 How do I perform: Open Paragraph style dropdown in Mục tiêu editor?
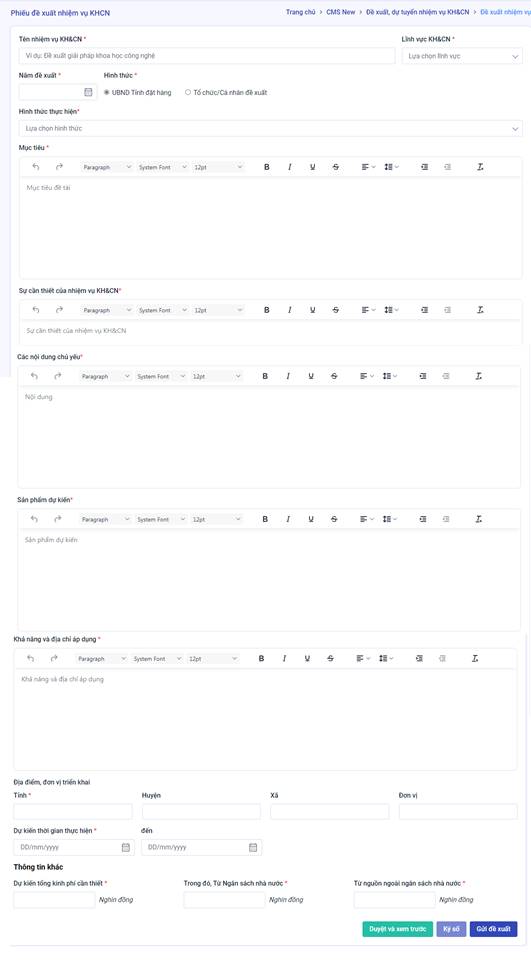tap(107, 167)
